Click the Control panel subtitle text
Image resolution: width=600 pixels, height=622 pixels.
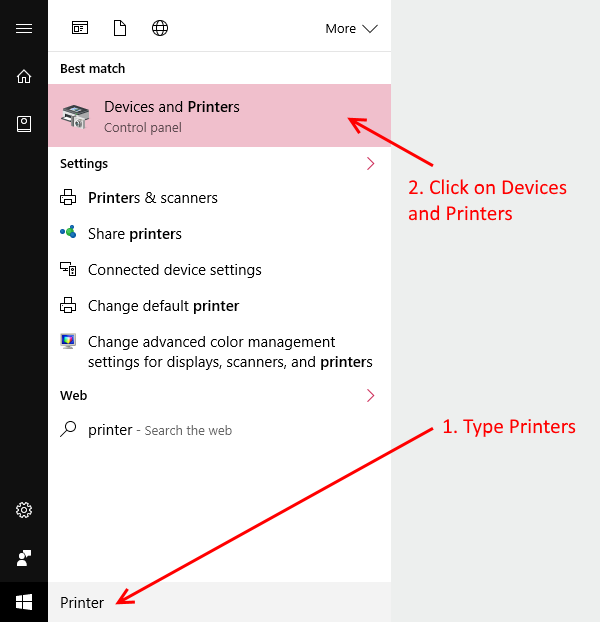(143, 128)
